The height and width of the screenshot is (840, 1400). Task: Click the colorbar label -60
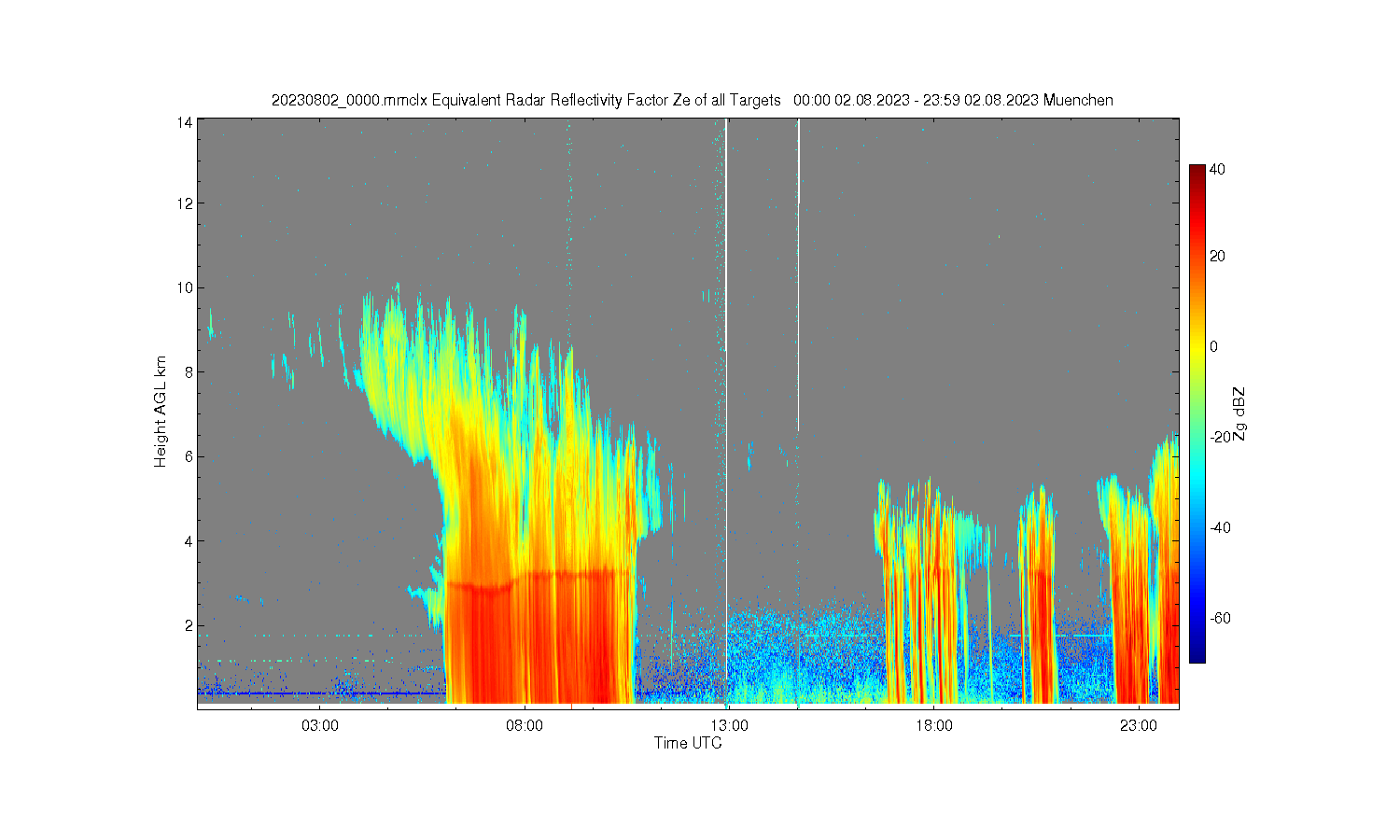pyautogui.click(x=1220, y=618)
